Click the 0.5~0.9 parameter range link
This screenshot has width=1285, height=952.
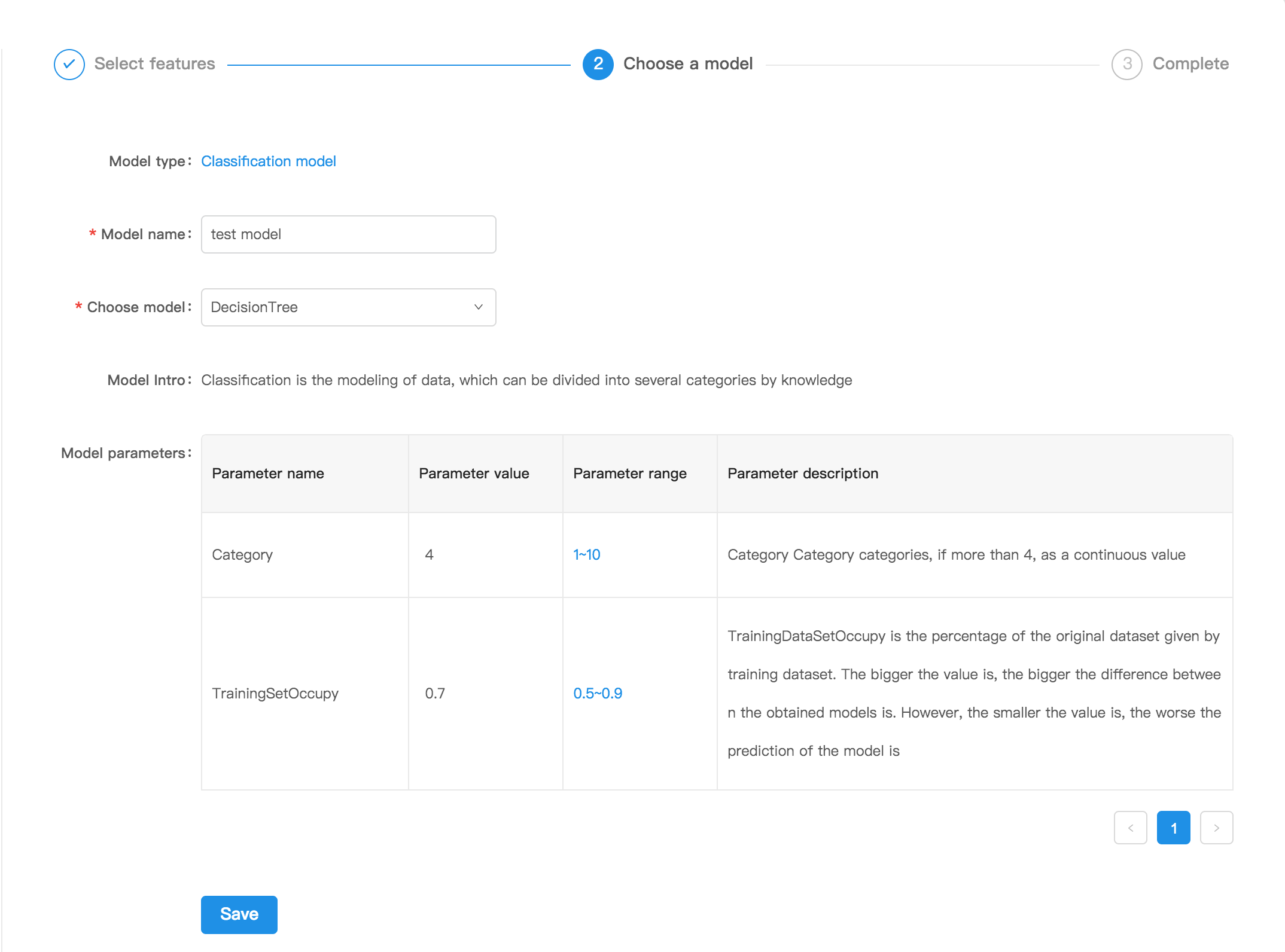click(x=597, y=694)
